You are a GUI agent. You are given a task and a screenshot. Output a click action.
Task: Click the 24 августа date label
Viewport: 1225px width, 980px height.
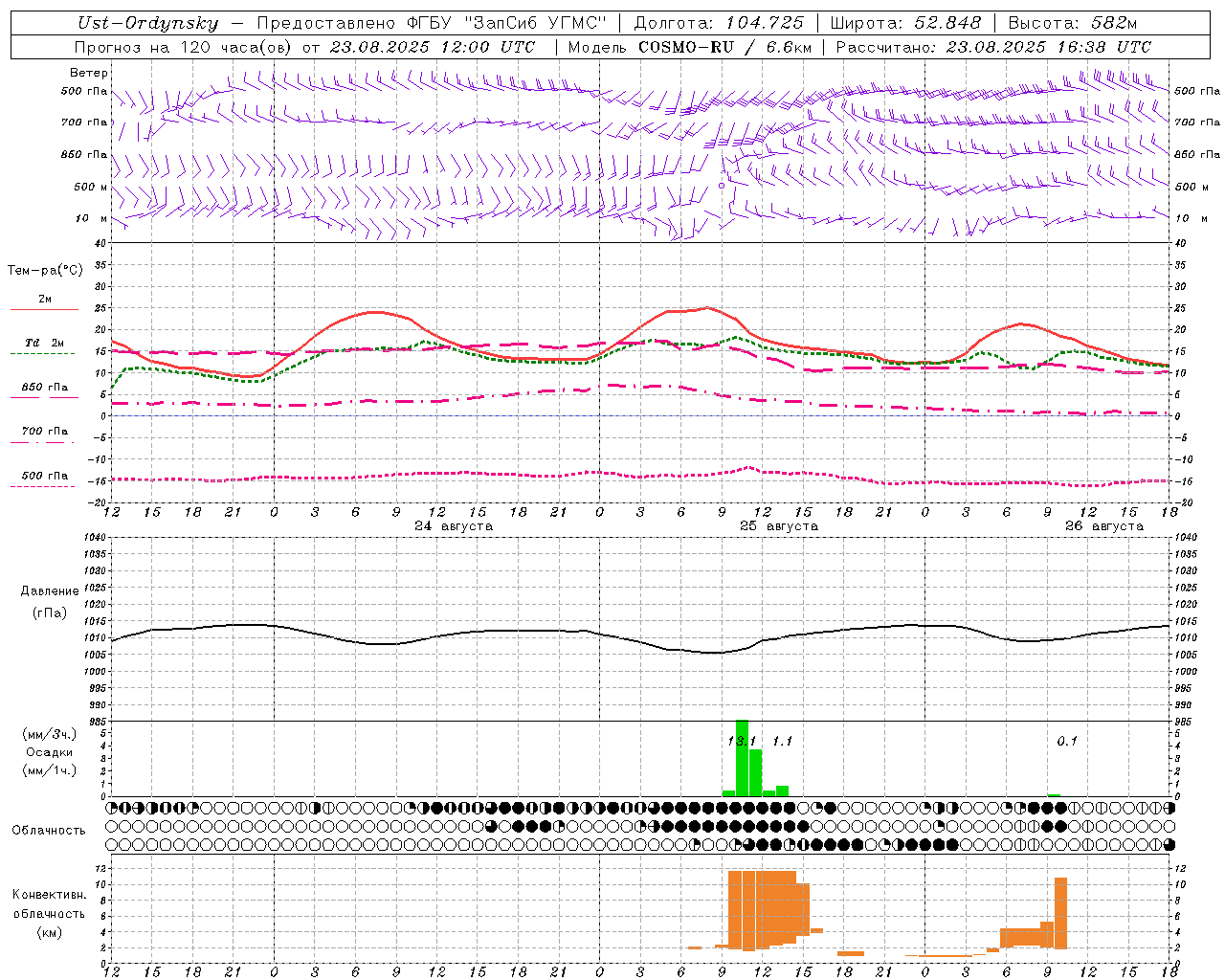(x=454, y=526)
